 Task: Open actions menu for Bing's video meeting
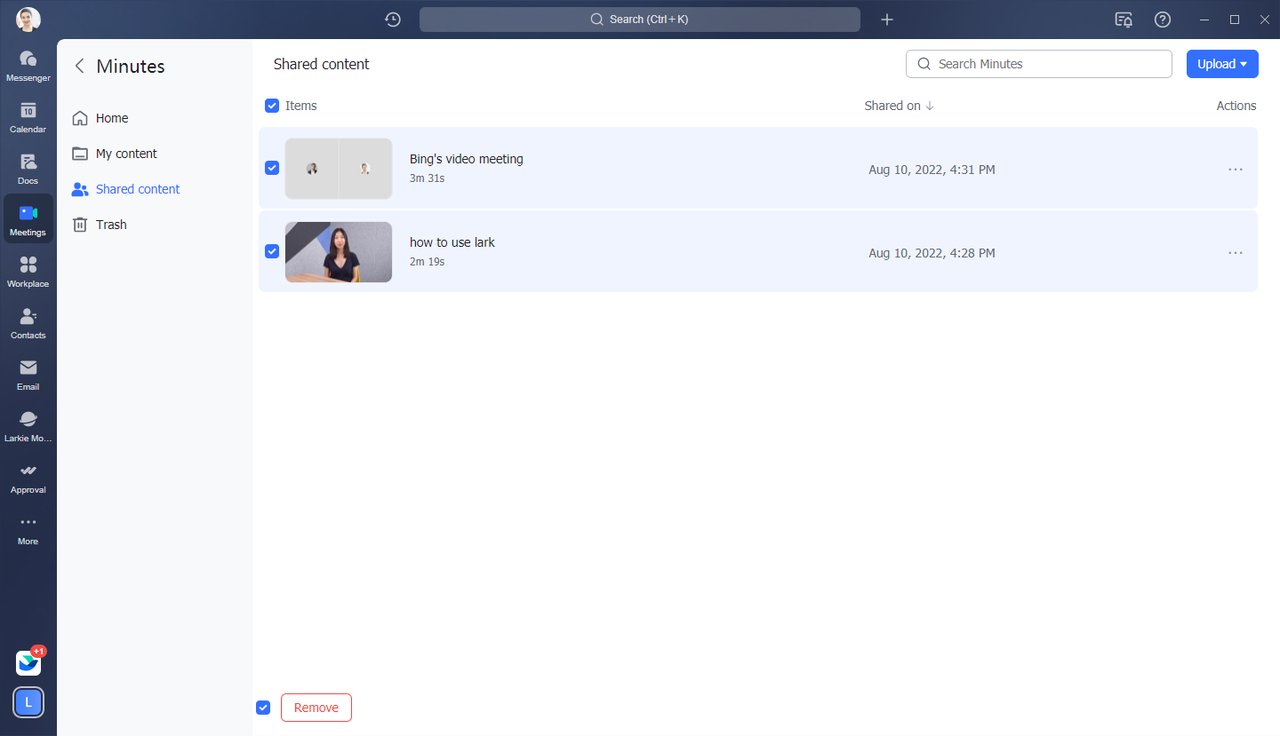(1235, 169)
